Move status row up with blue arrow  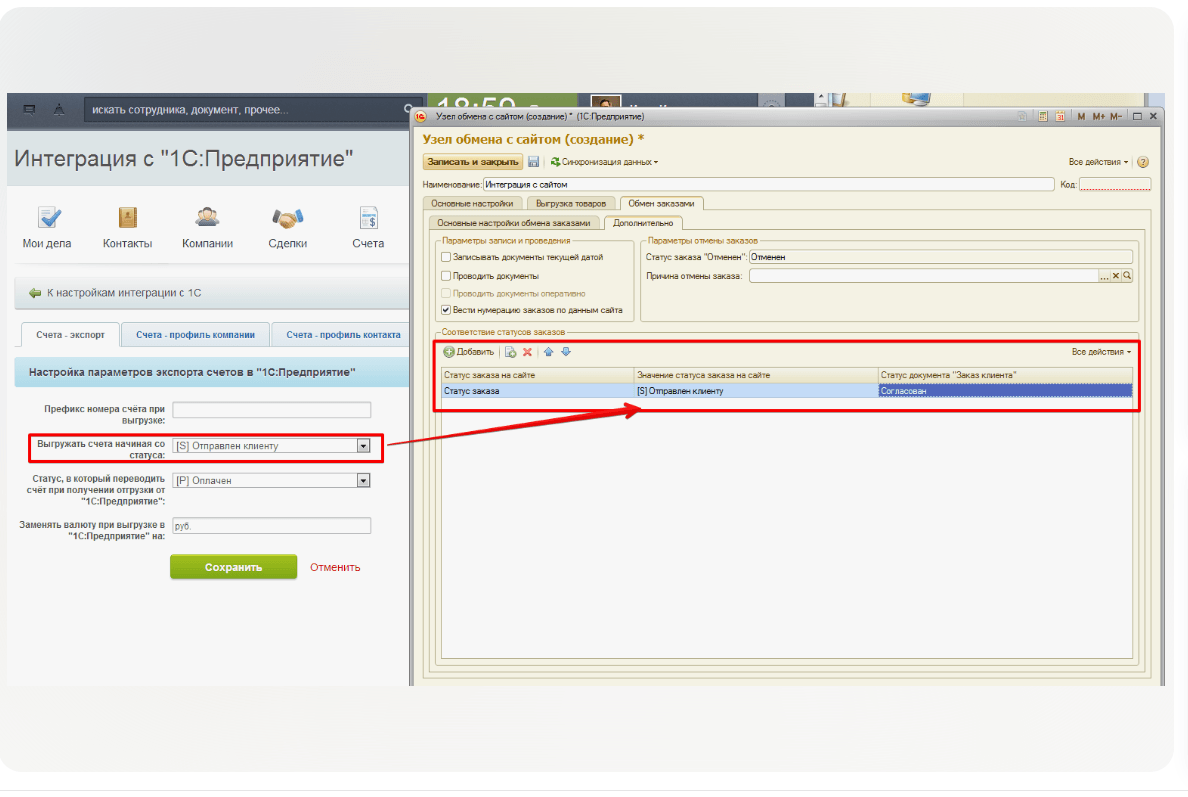549,352
